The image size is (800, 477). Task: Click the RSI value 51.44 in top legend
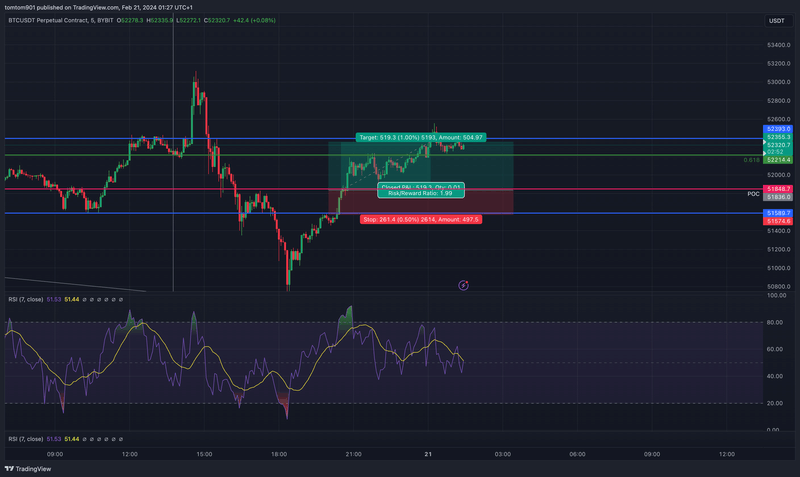pos(72,299)
